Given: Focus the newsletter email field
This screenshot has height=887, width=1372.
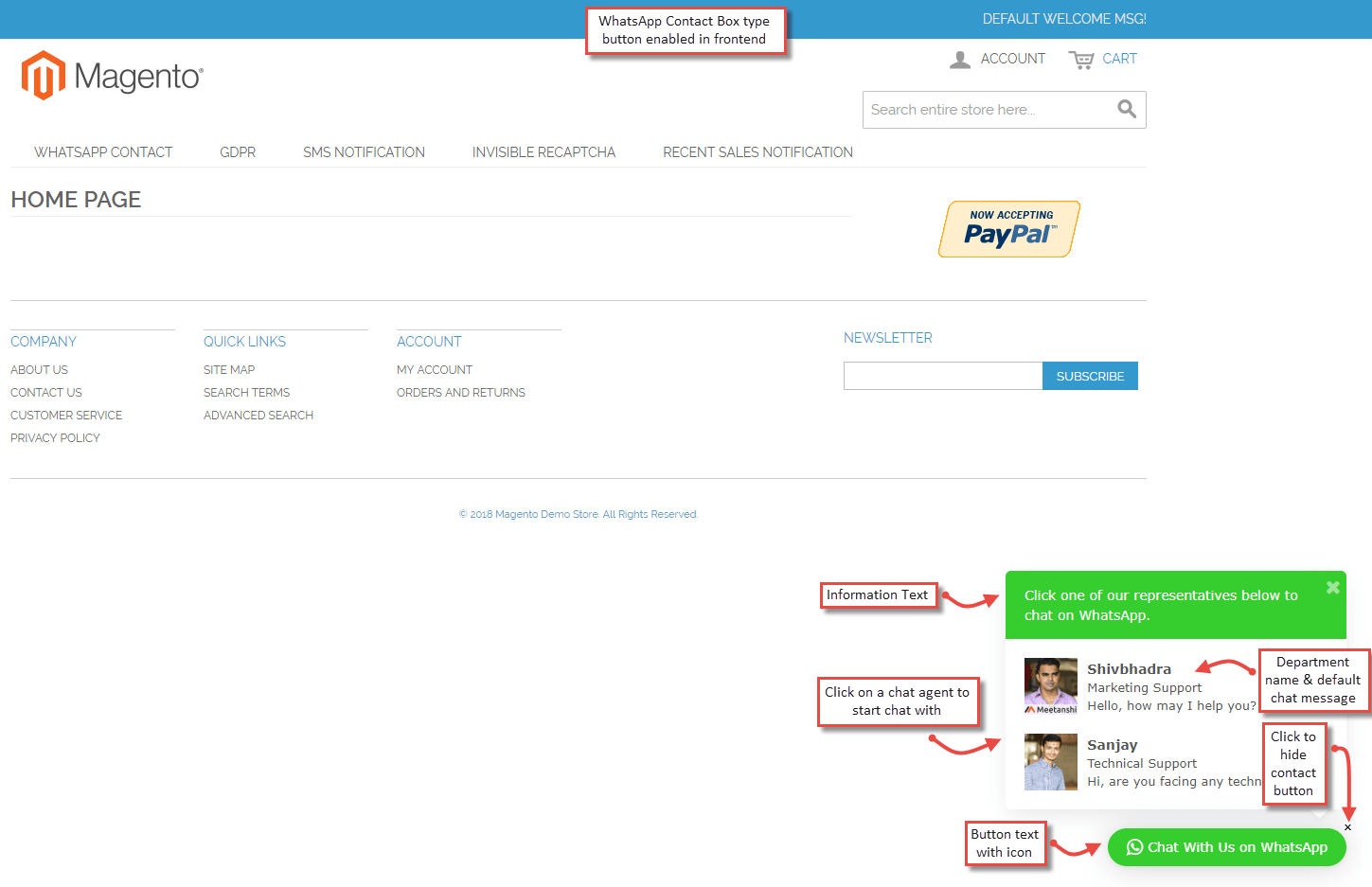Looking at the screenshot, I should 943,376.
